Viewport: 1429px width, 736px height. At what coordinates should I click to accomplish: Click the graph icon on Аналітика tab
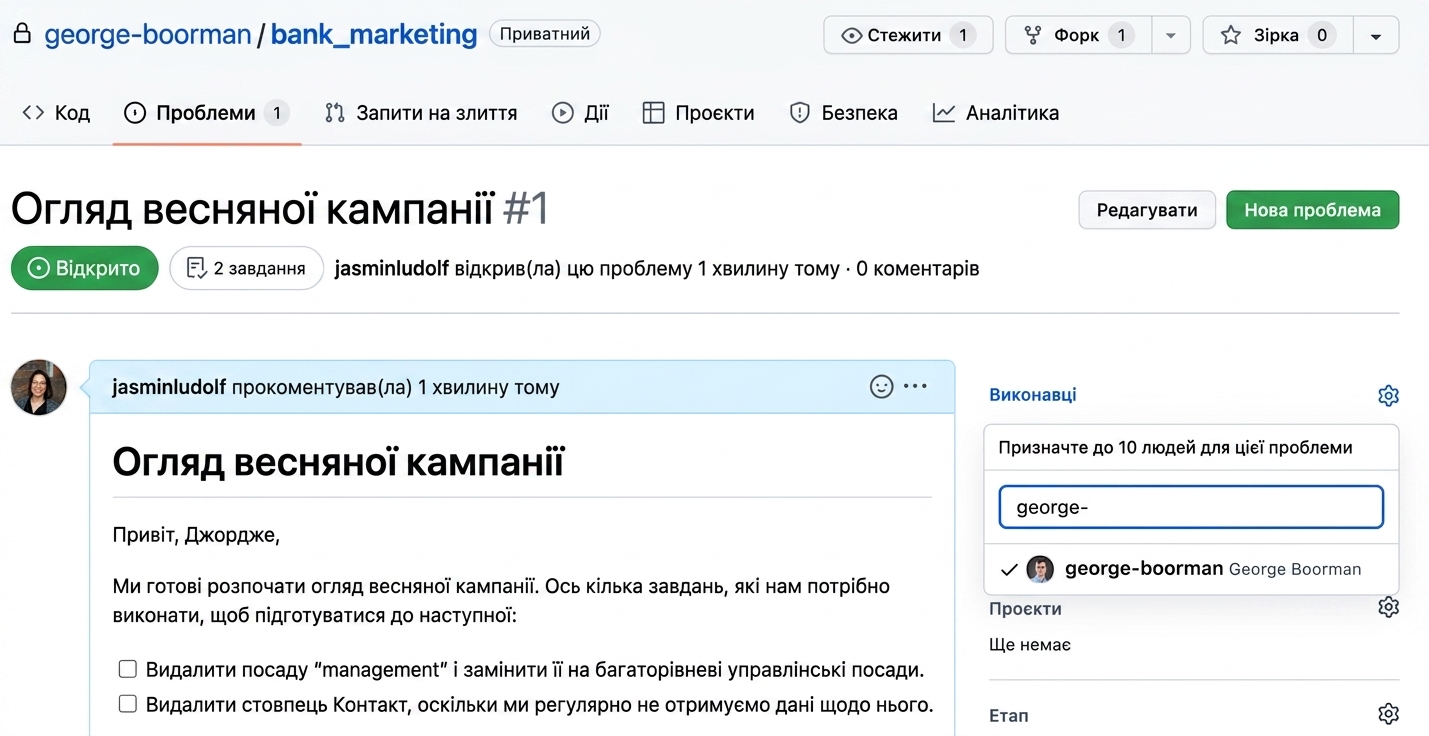(x=943, y=113)
